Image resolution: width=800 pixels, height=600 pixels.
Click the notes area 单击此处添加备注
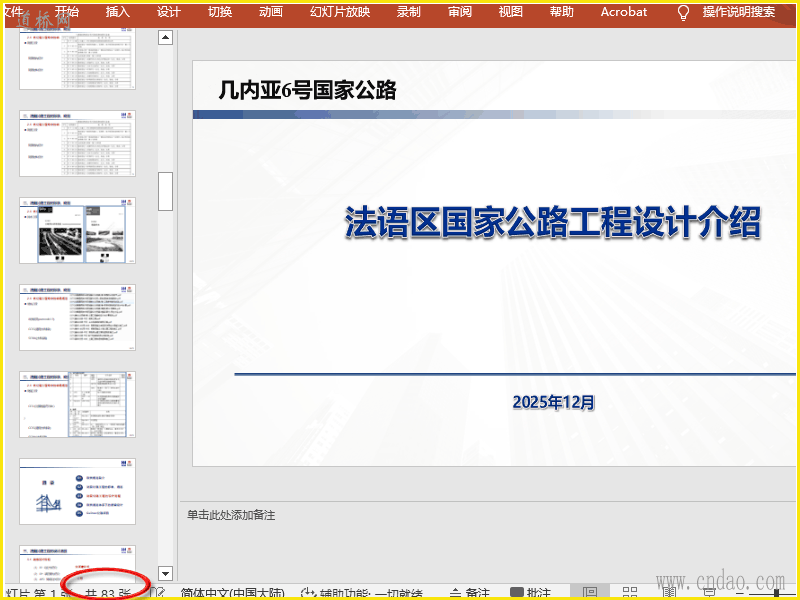coord(231,515)
